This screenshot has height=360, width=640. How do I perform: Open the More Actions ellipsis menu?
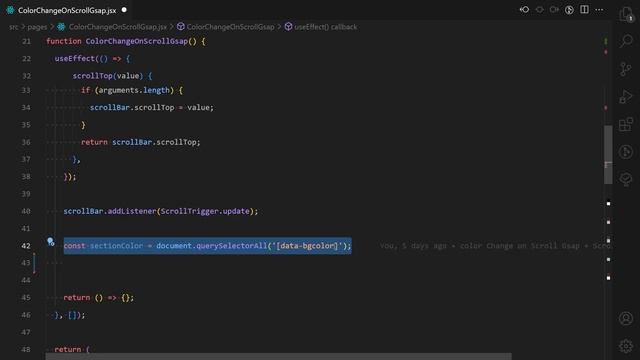tap(599, 9)
